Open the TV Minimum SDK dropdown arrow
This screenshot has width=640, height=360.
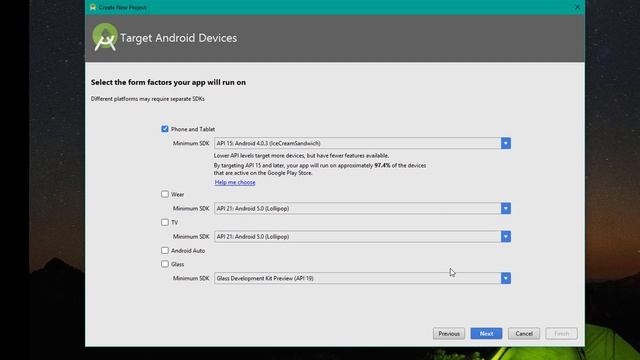click(x=506, y=237)
